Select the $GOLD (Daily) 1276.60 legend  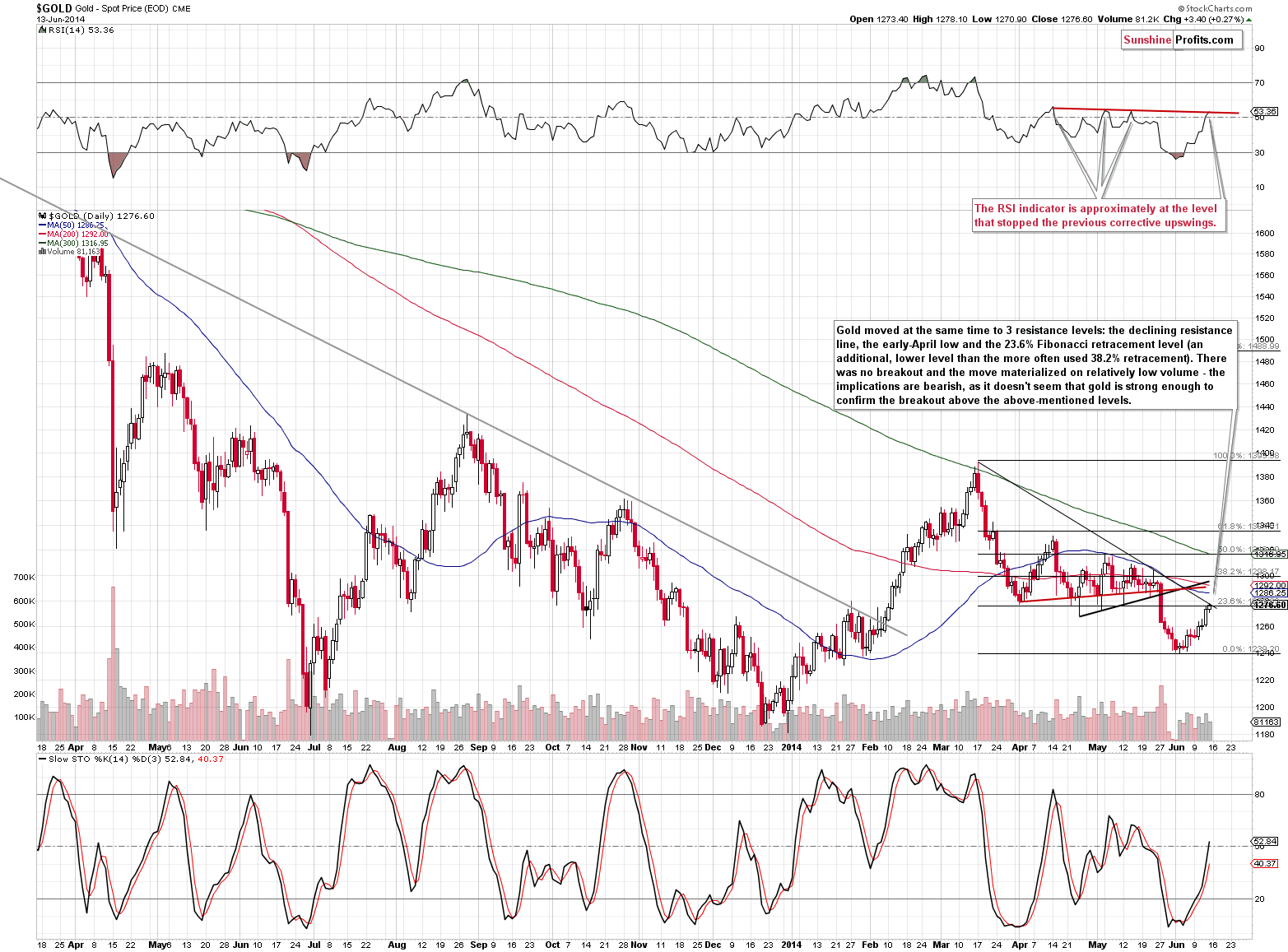click(x=101, y=216)
